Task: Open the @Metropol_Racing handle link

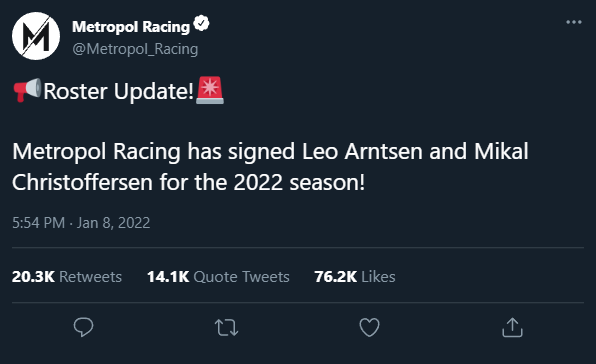Action: 135,49
